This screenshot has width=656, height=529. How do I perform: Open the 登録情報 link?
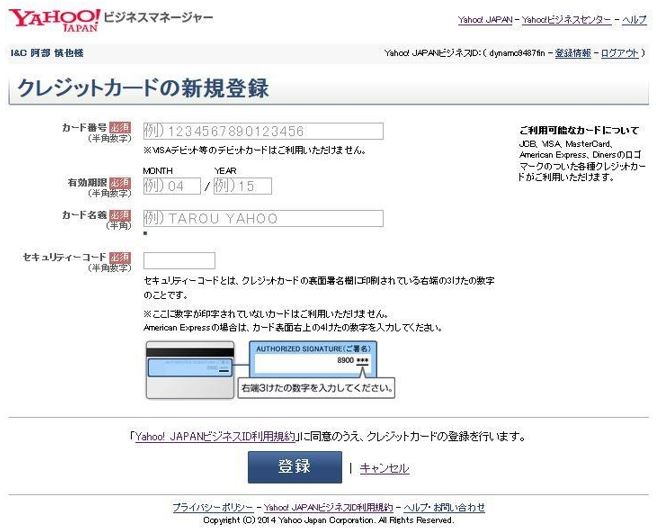(573, 53)
